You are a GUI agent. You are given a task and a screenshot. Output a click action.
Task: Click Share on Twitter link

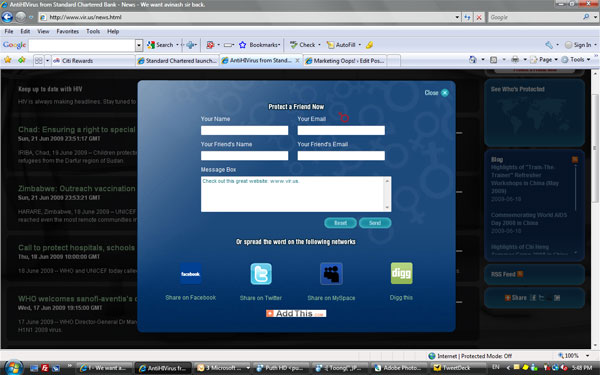pyautogui.click(x=261, y=298)
